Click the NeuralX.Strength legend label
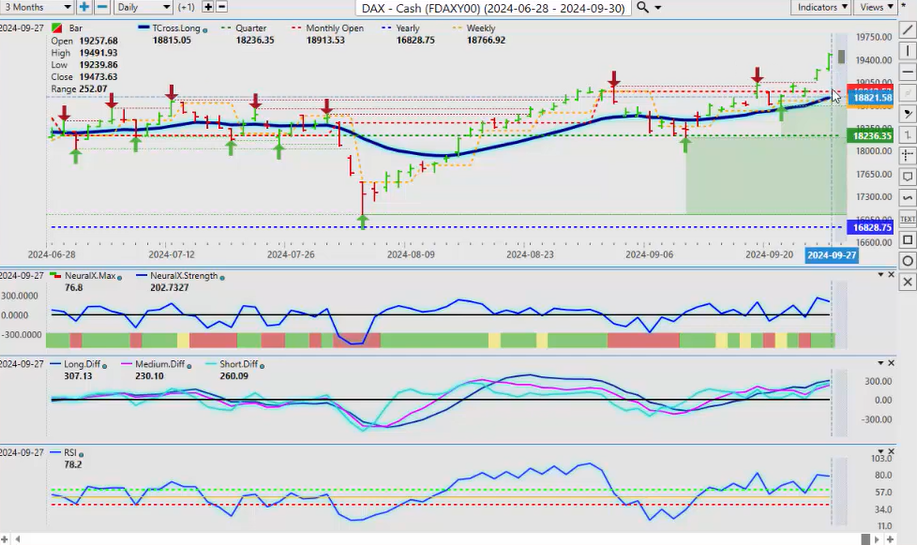The width and height of the screenshot is (917, 545). click(184, 276)
